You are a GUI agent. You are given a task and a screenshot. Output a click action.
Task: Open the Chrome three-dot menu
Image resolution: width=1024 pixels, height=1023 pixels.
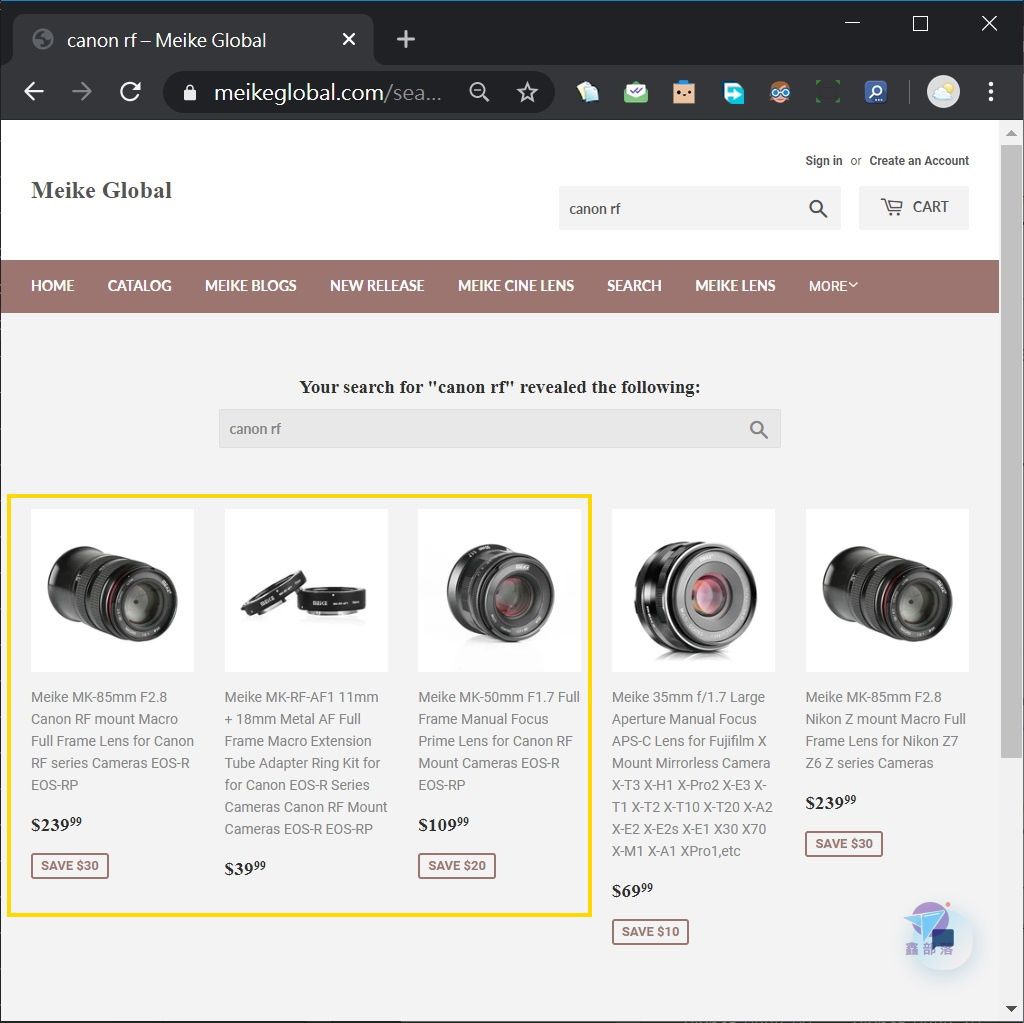[991, 91]
